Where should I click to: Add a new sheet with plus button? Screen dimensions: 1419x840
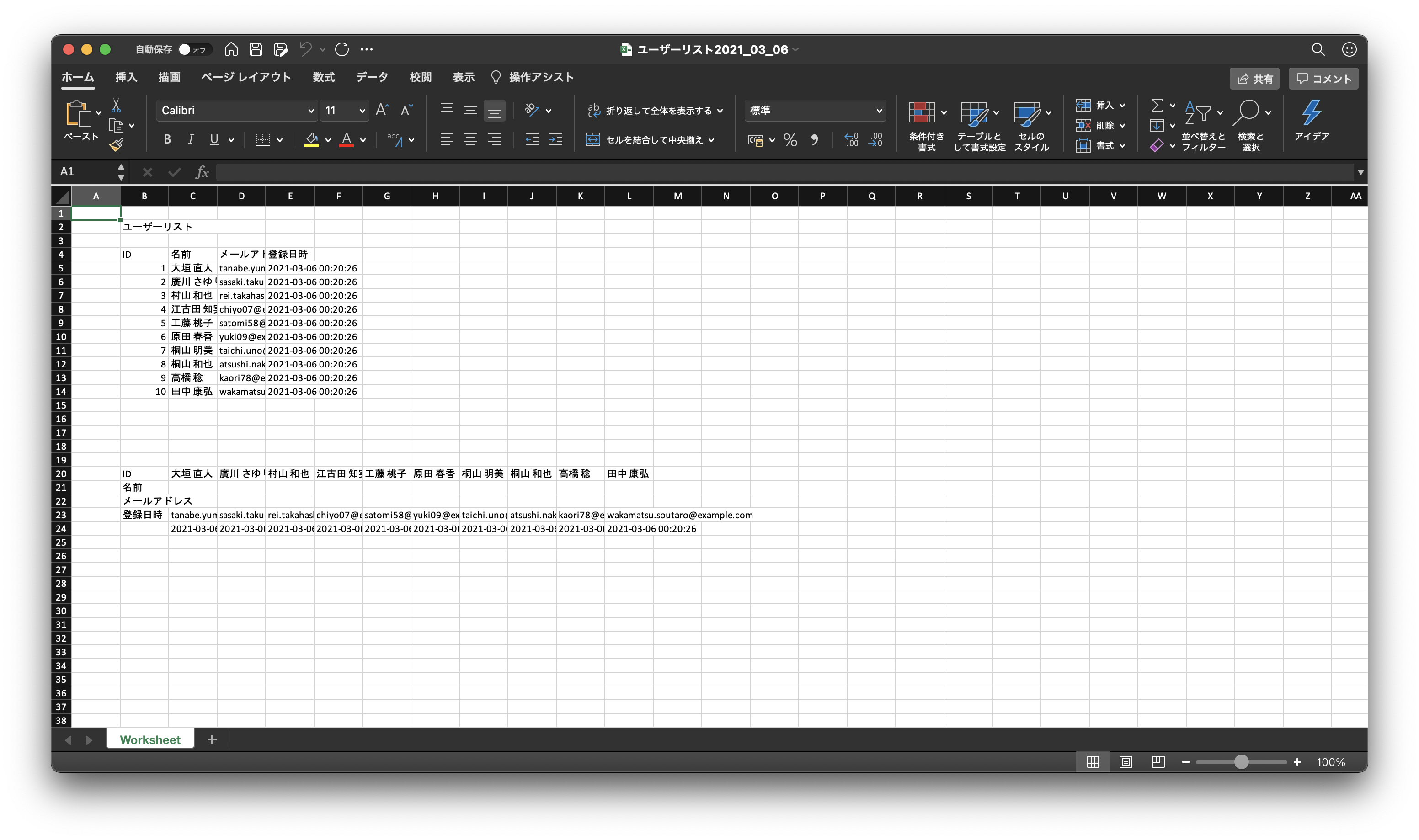[x=212, y=739]
